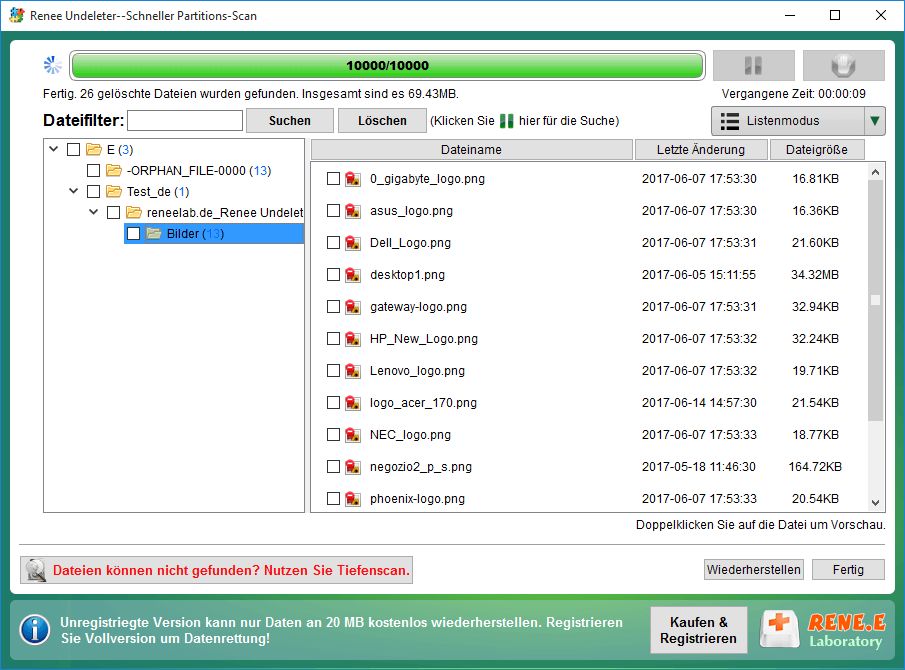Click the green scan progress bar
The width and height of the screenshot is (905, 670).
tap(387, 65)
